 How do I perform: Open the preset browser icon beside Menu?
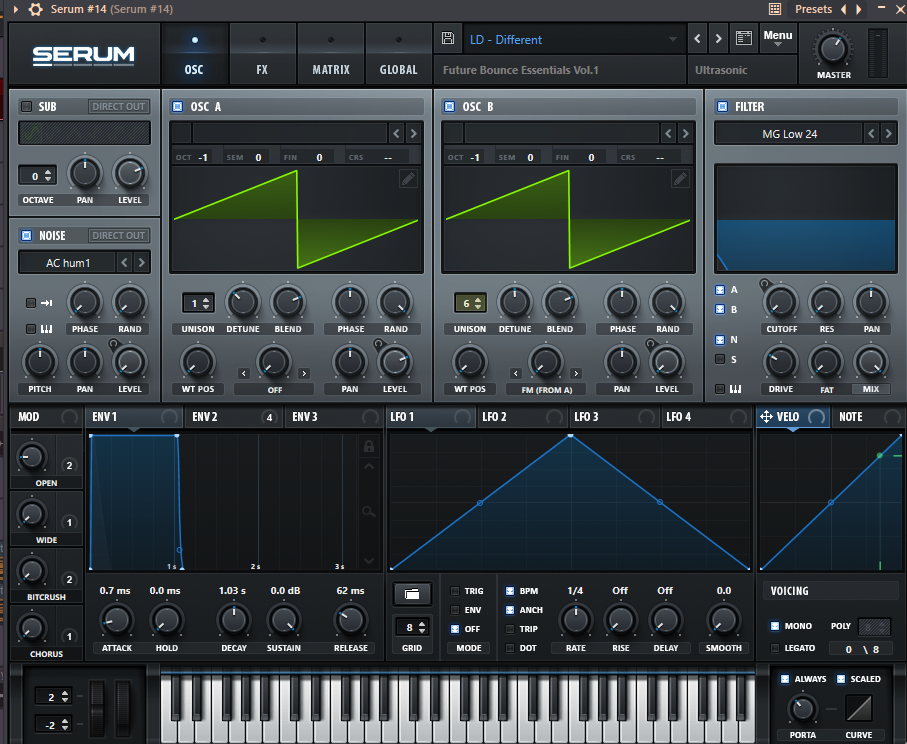click(743, 38)
